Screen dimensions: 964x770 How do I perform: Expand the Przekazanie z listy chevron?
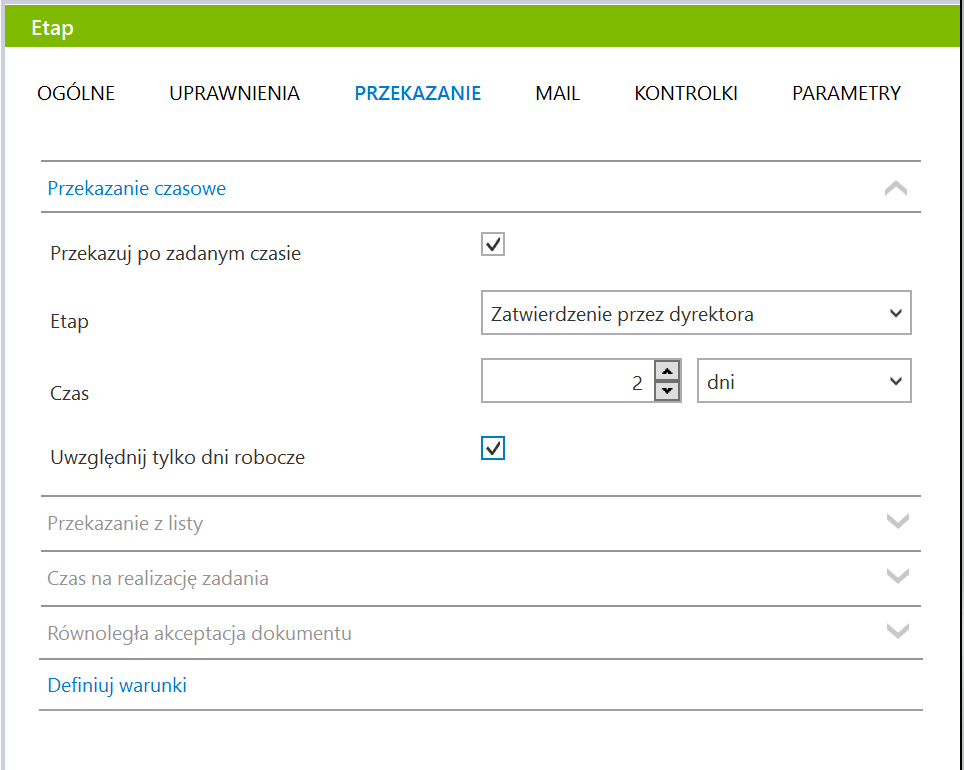click(898, 522)
